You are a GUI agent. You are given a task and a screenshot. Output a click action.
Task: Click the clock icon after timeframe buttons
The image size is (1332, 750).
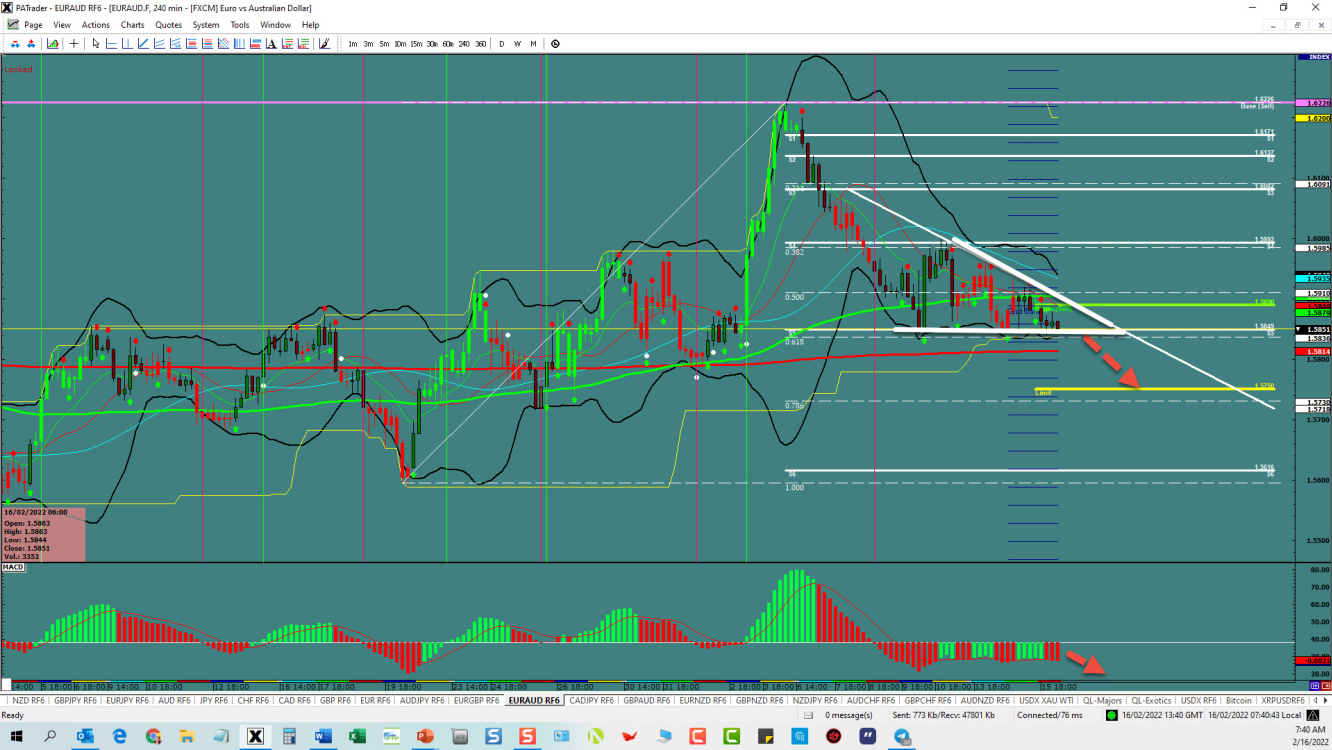tap(554, 44)
